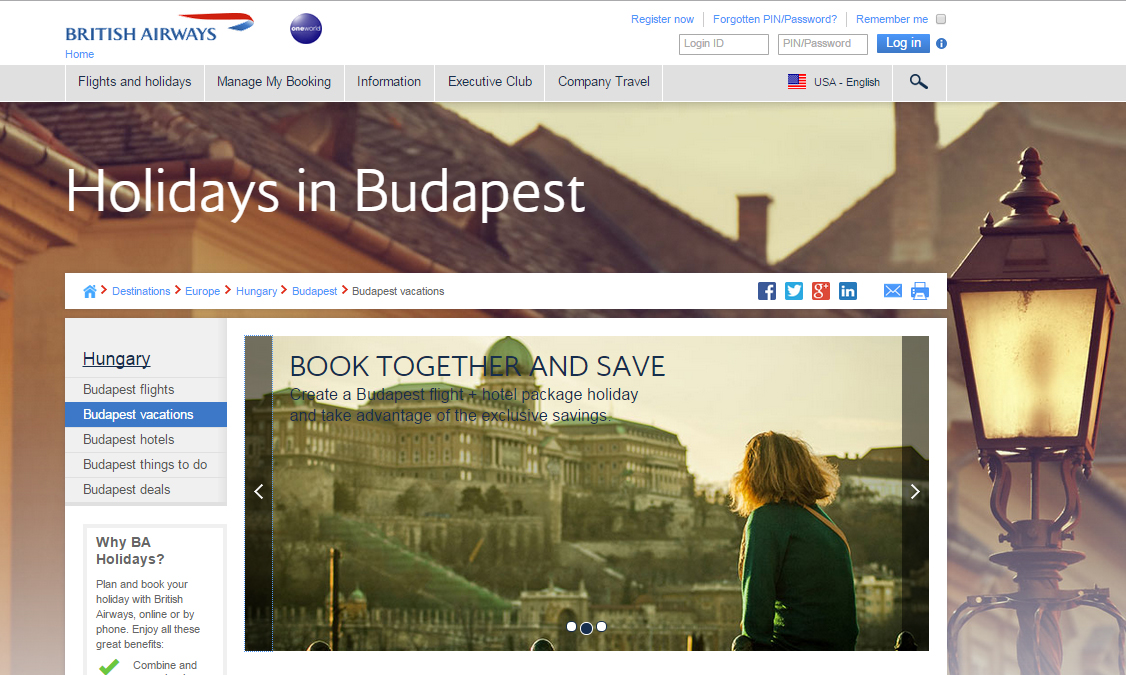Open Flights and holidays menu

coord(135,82)
